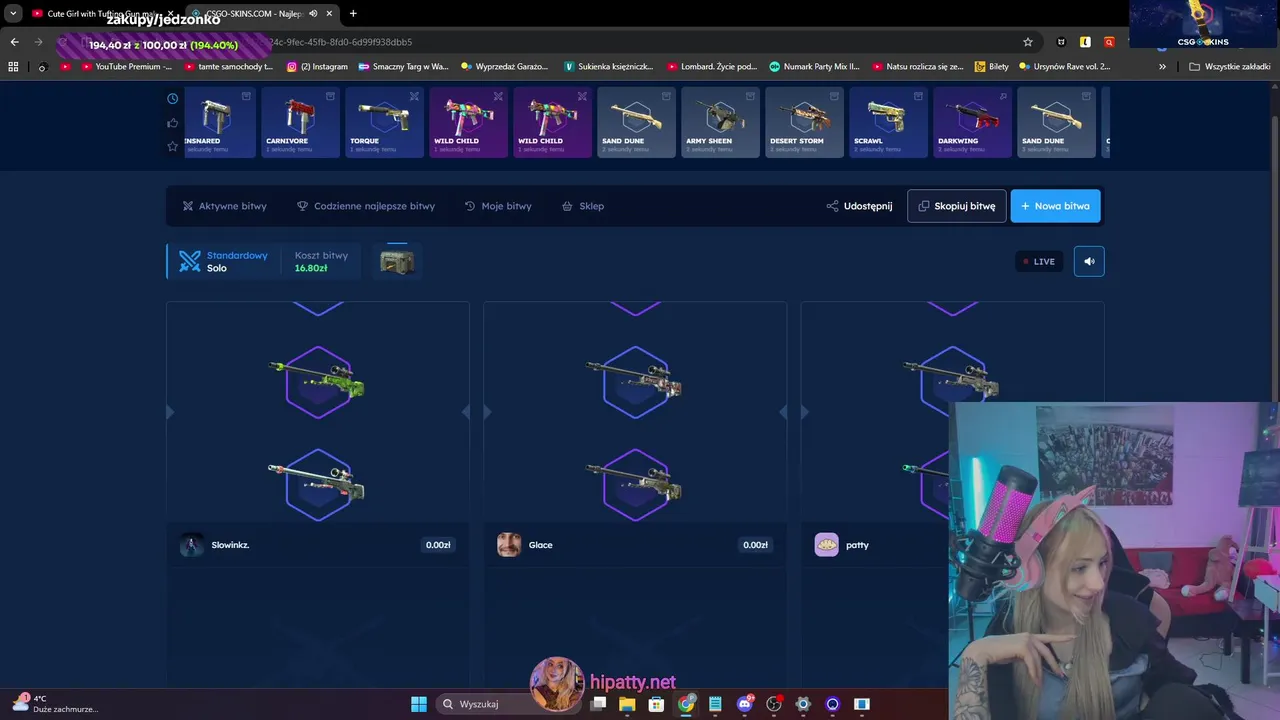Click the right arrow in Glace's column
This screenshot has width=1280, height=720.
(x=783, y=412)
